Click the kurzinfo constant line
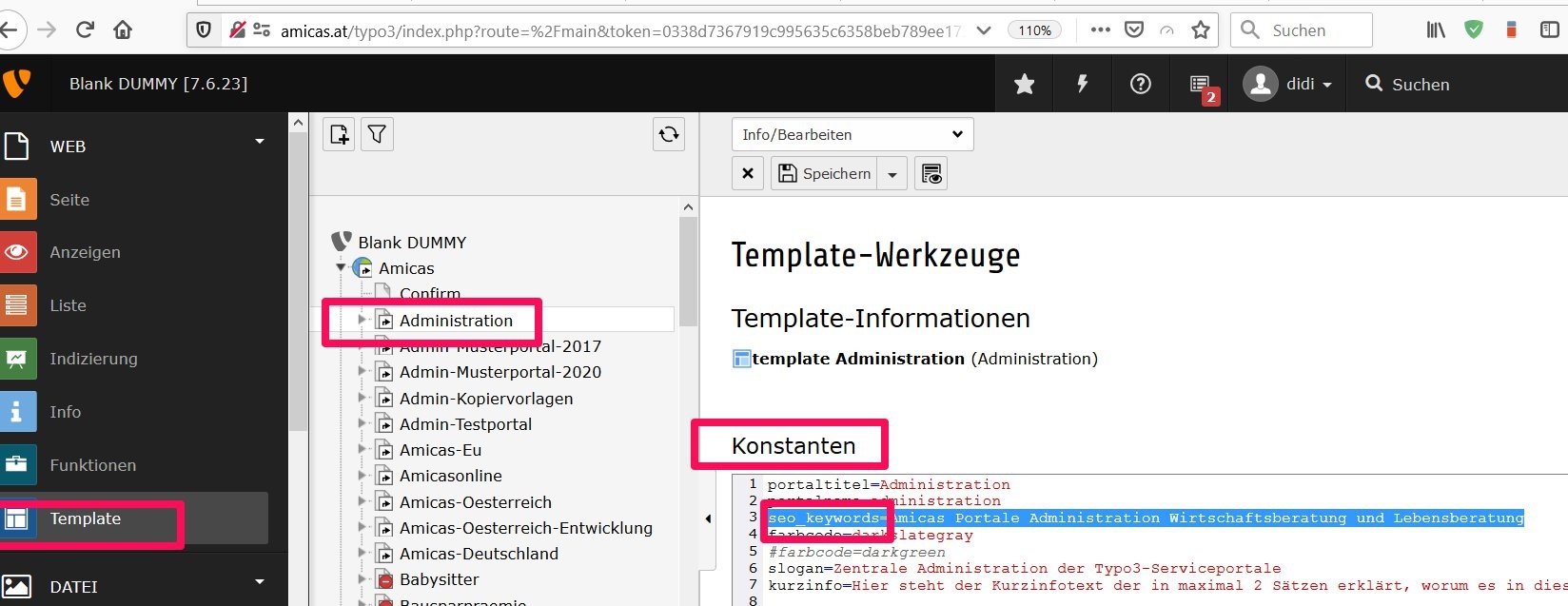Viewport: 1568px width, 606px height. pos(1167,585)
